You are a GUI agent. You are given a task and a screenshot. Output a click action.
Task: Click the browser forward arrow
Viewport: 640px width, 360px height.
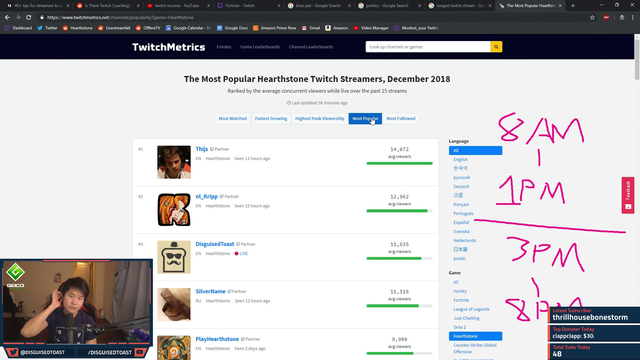tap(18, 18)
